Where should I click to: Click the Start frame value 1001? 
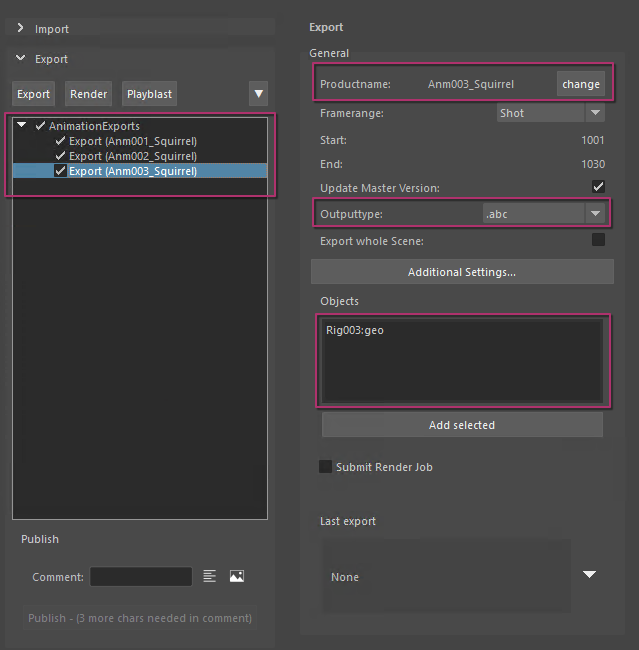(593, 140)
